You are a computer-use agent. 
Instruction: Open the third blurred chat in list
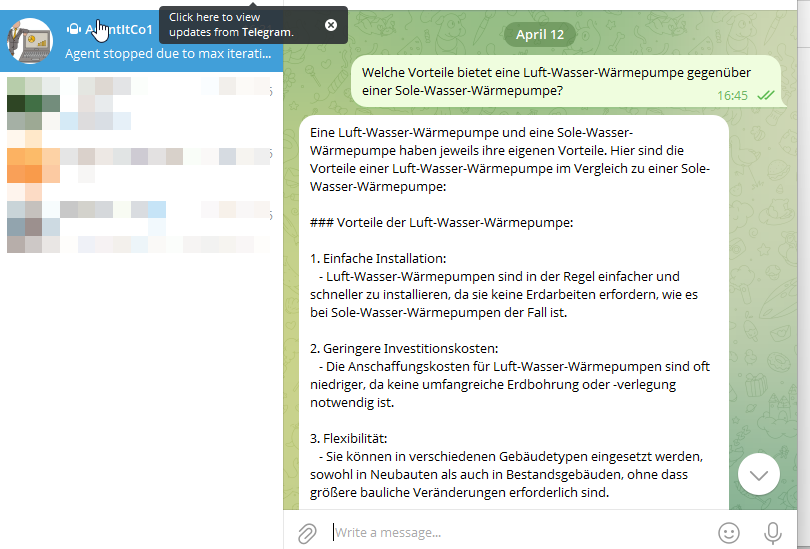[x=140, y=227]
